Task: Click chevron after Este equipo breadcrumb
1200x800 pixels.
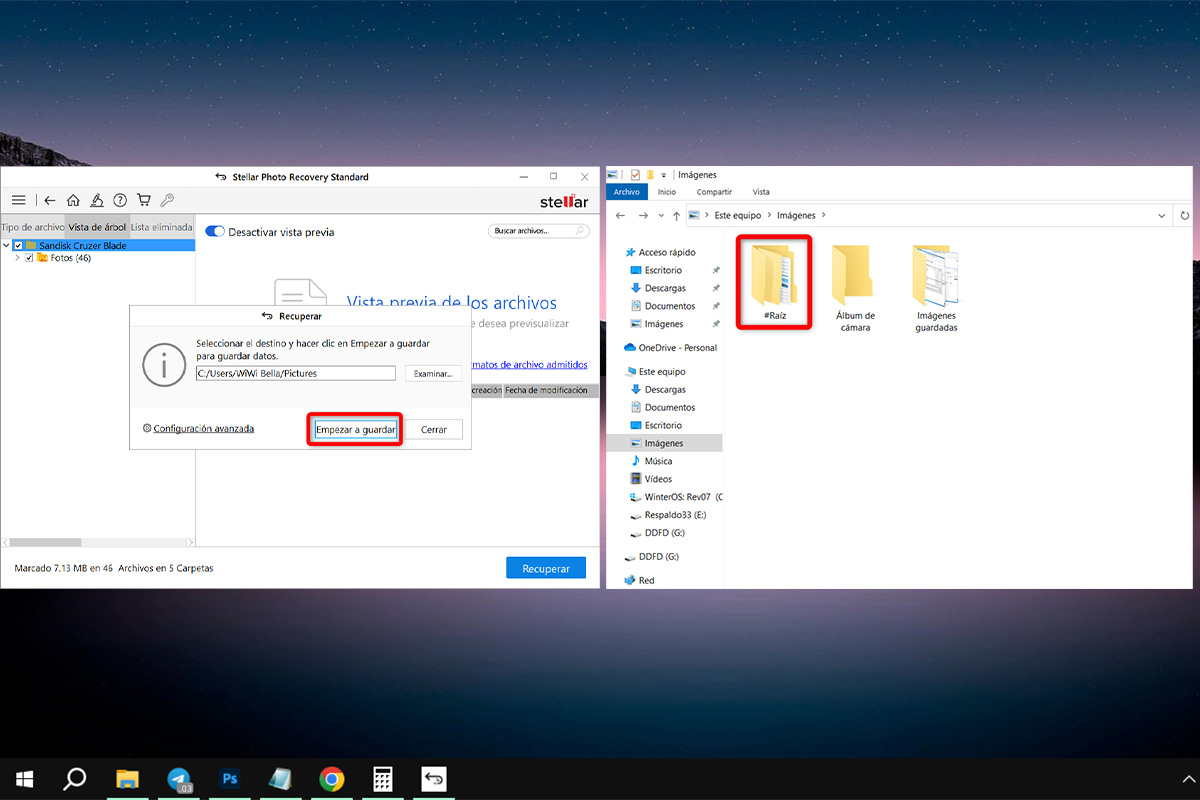Action: (x=767, y=215)
